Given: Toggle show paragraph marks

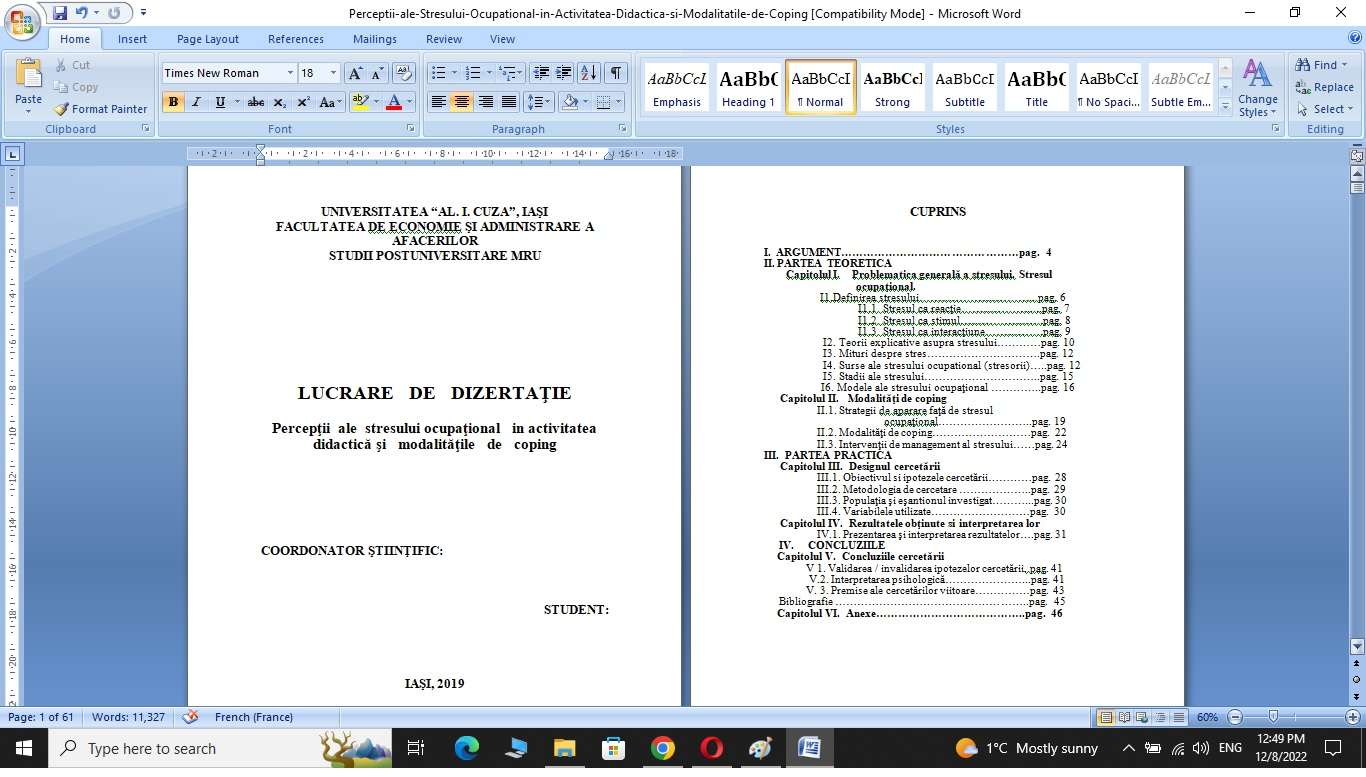Looking at the screenshot, I should [615, 73].
